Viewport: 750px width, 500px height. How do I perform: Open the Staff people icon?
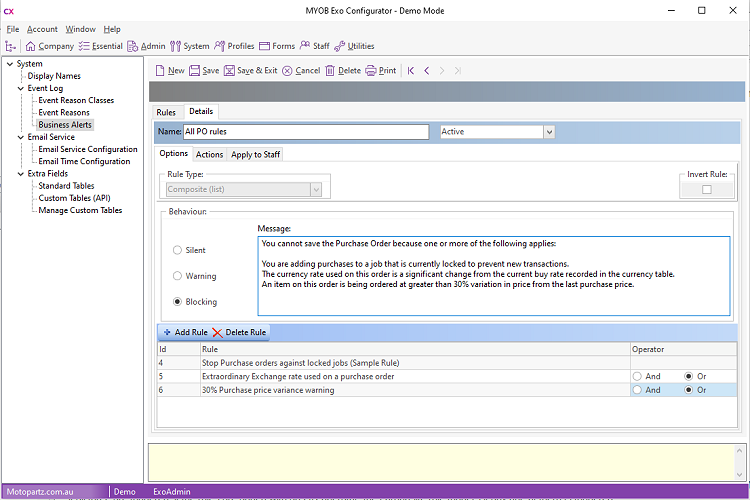[305, 45]
